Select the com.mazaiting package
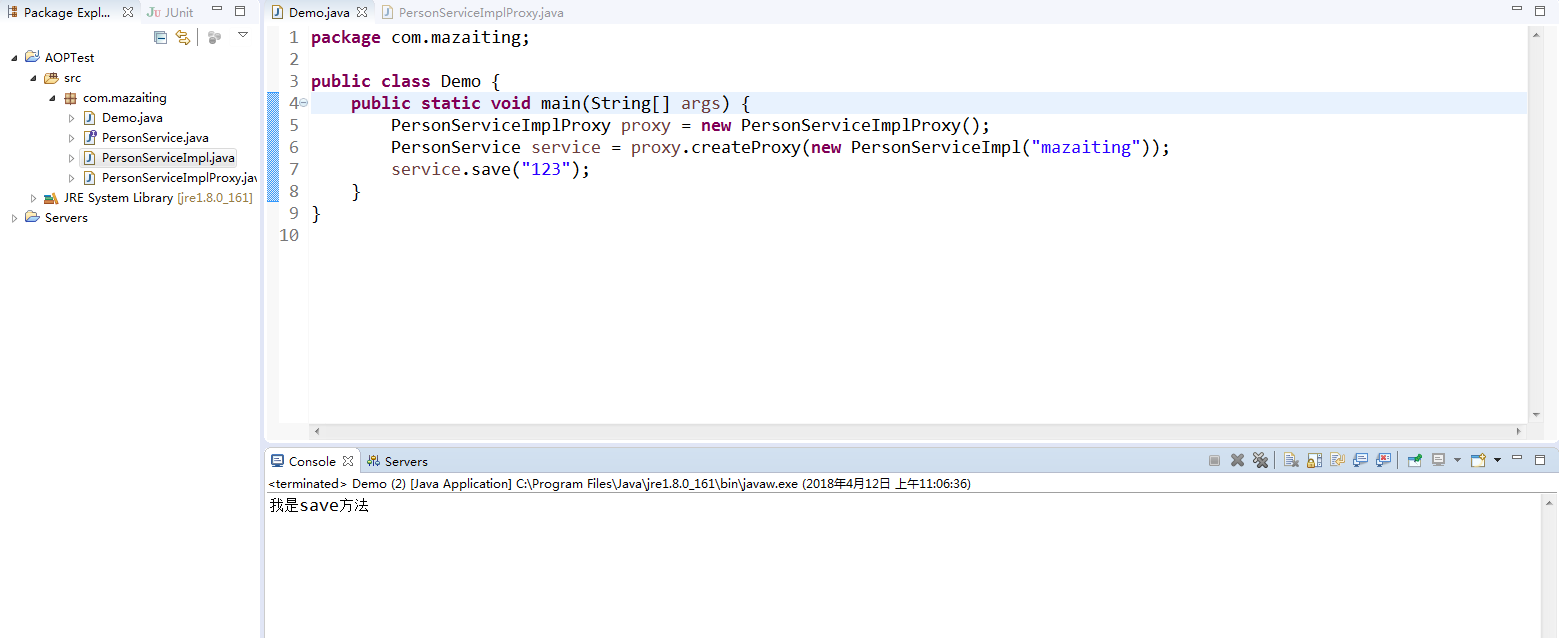Image resolution: width=1559 pixels, height=638 pixels. click(124, 98)
